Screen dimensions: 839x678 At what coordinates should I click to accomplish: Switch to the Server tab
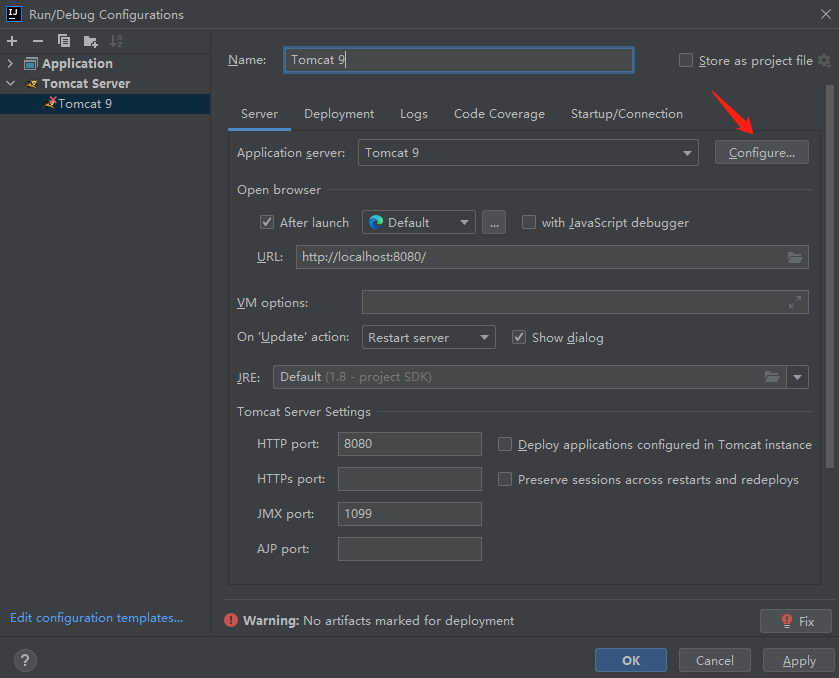click(259, 114)
